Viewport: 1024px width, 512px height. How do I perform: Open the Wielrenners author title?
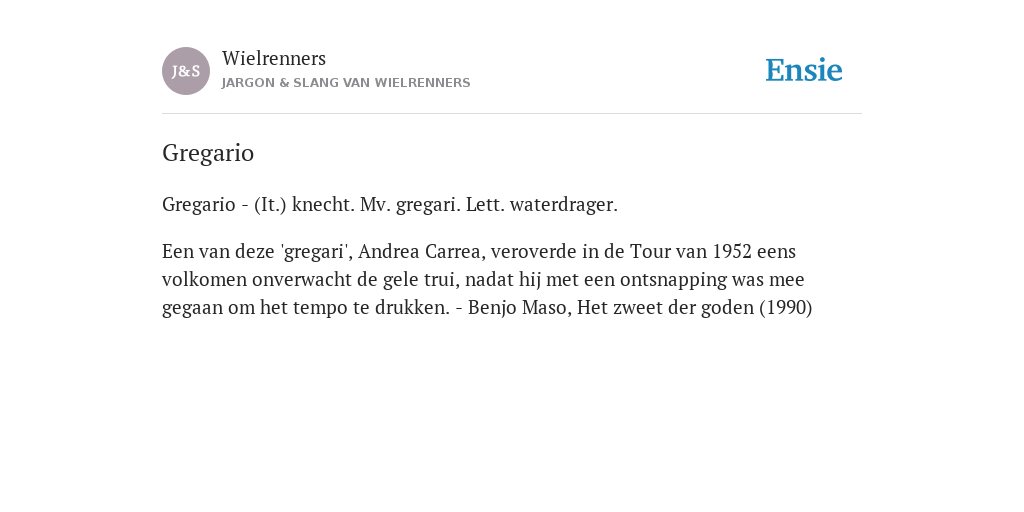tap(274, 58)
